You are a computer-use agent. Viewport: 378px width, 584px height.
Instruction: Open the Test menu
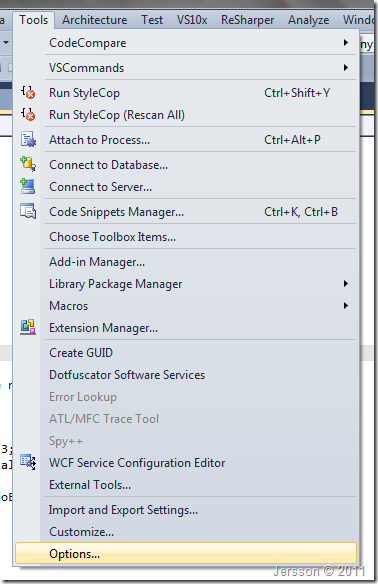152,20
